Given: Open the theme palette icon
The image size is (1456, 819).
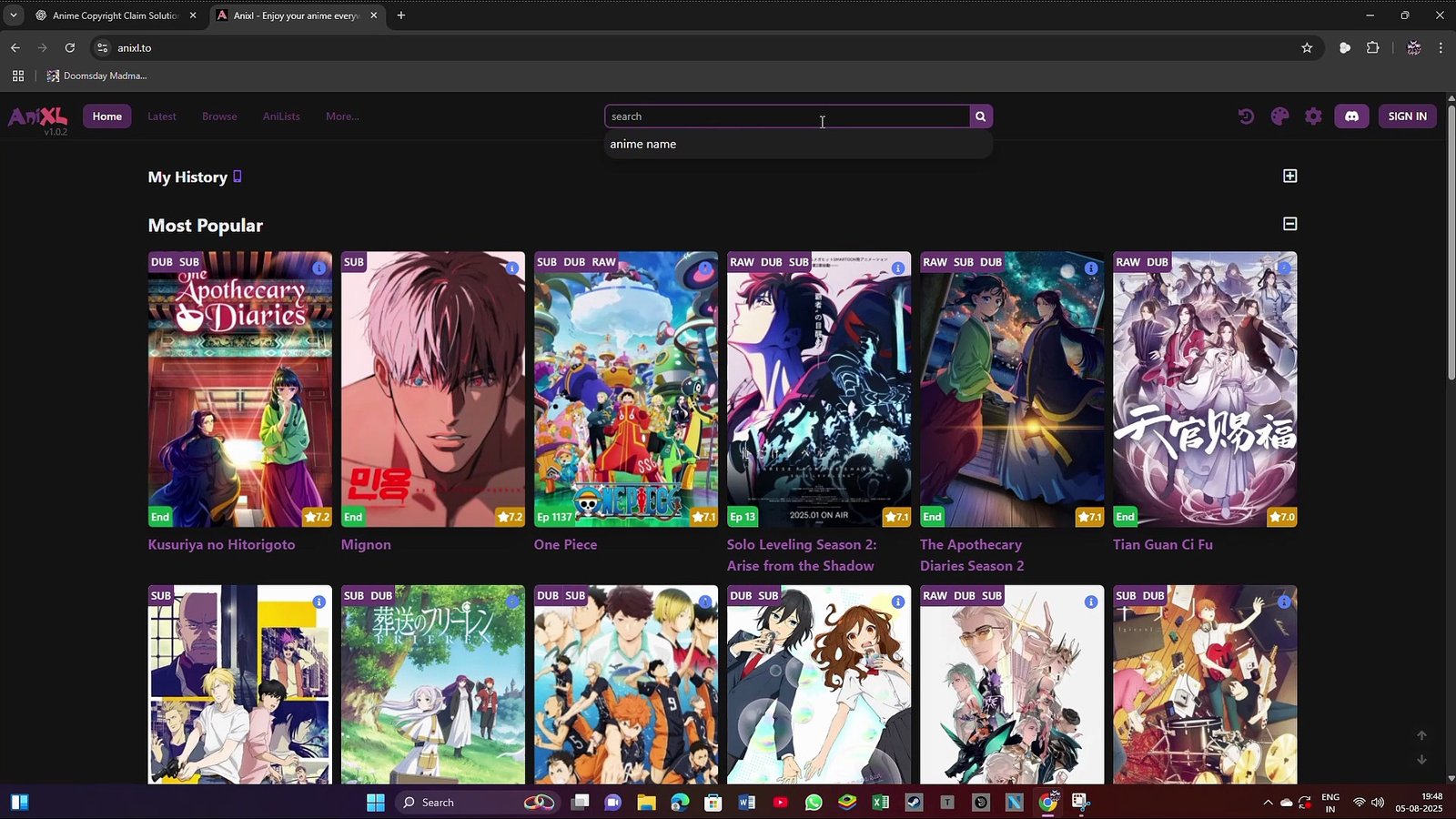Looking at the screenshot, I should click(x=1279, y=116).
